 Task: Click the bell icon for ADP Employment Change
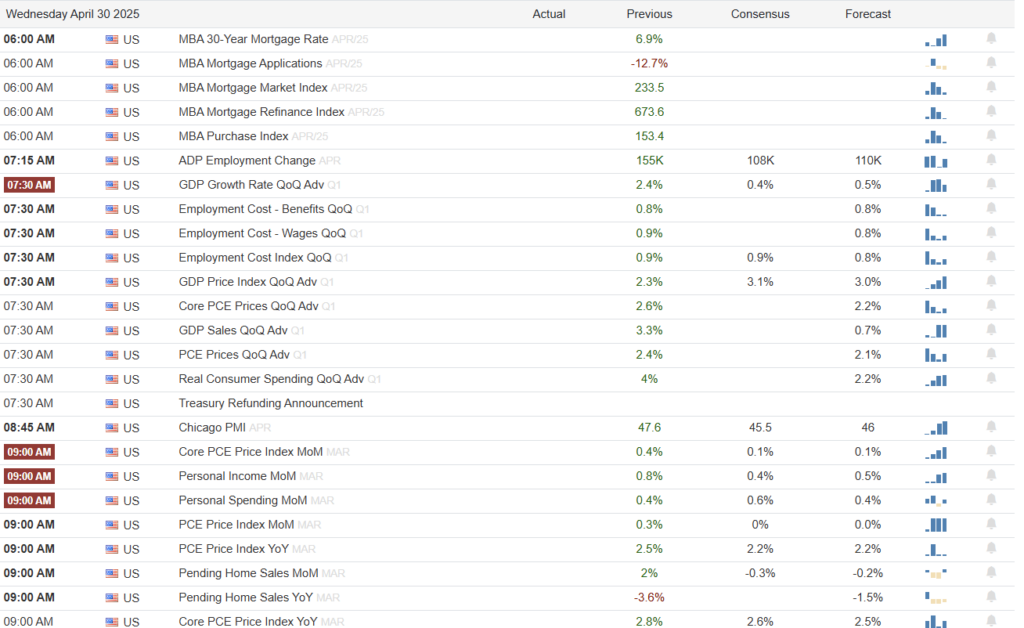coord(991,160)
